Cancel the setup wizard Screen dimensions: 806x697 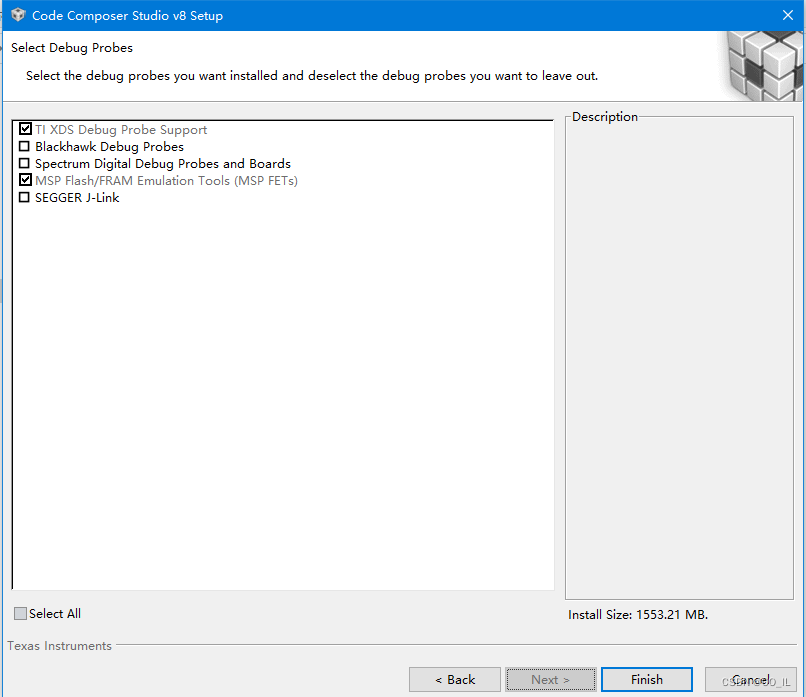tap(750, 680)
